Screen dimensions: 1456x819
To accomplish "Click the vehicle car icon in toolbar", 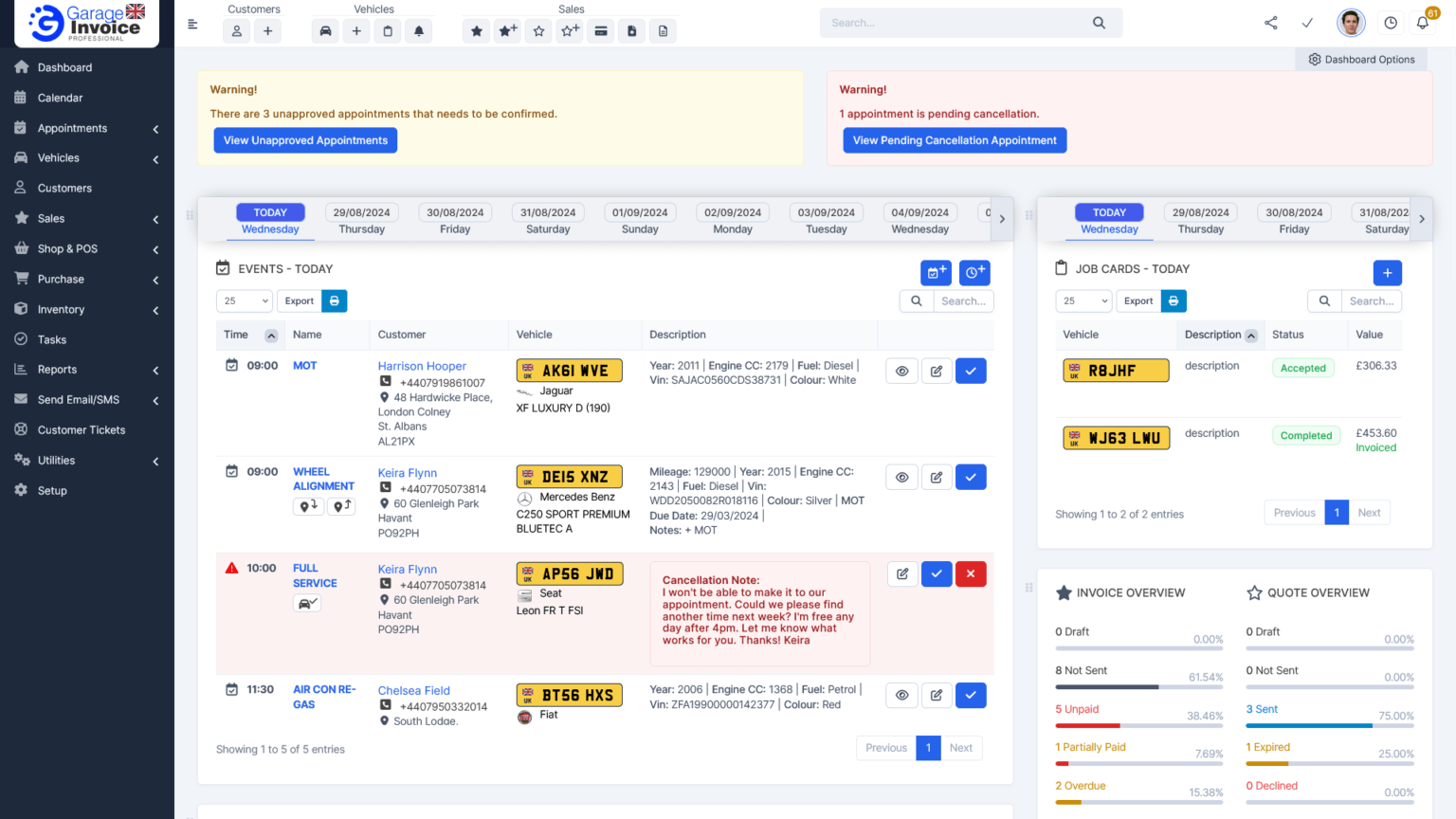I will pos(325,31).
